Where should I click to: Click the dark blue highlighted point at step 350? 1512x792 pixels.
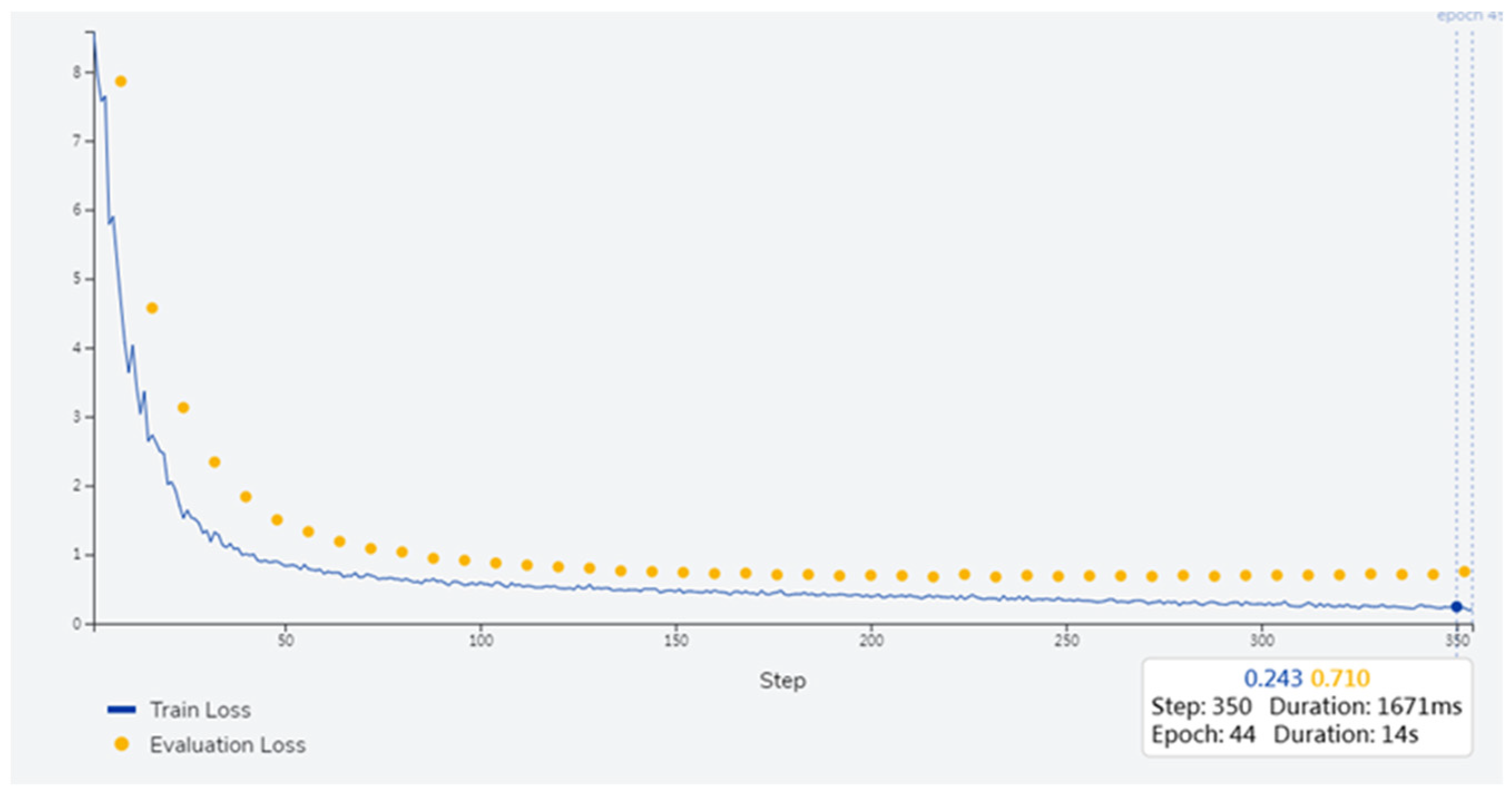click(1456, 607)
